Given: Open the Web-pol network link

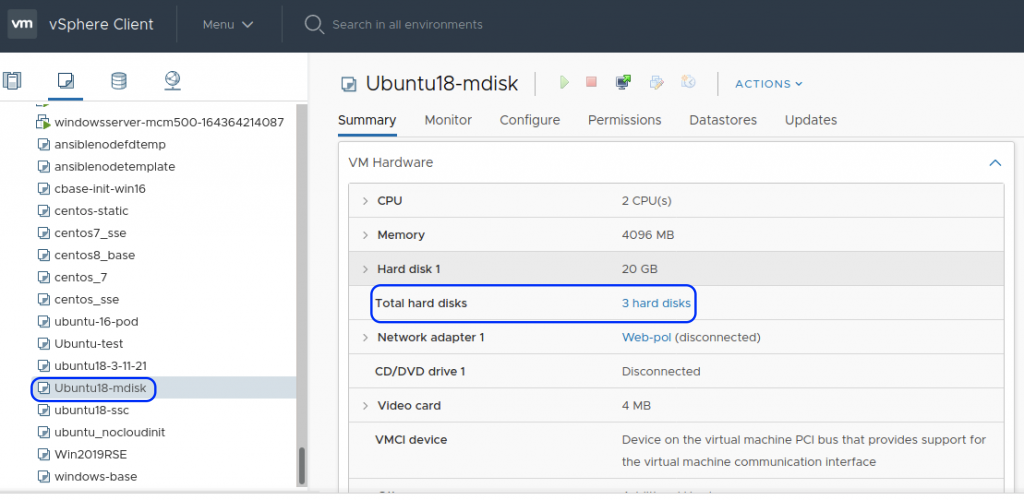Looking at the screenshot, I should pyautogui.click(x=646, y=337).
